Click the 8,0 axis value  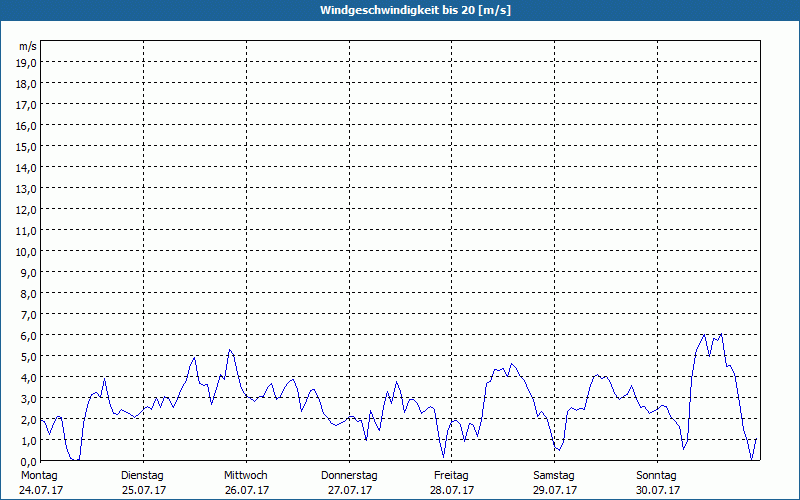click(x=29, y=294)
